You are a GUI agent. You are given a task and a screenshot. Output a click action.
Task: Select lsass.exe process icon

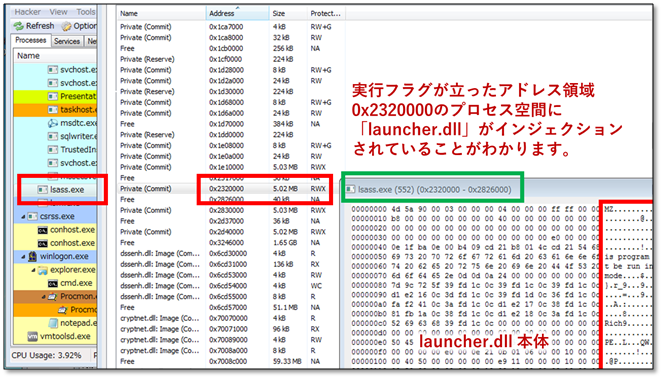pyautogui.click(x=43, y=190)
